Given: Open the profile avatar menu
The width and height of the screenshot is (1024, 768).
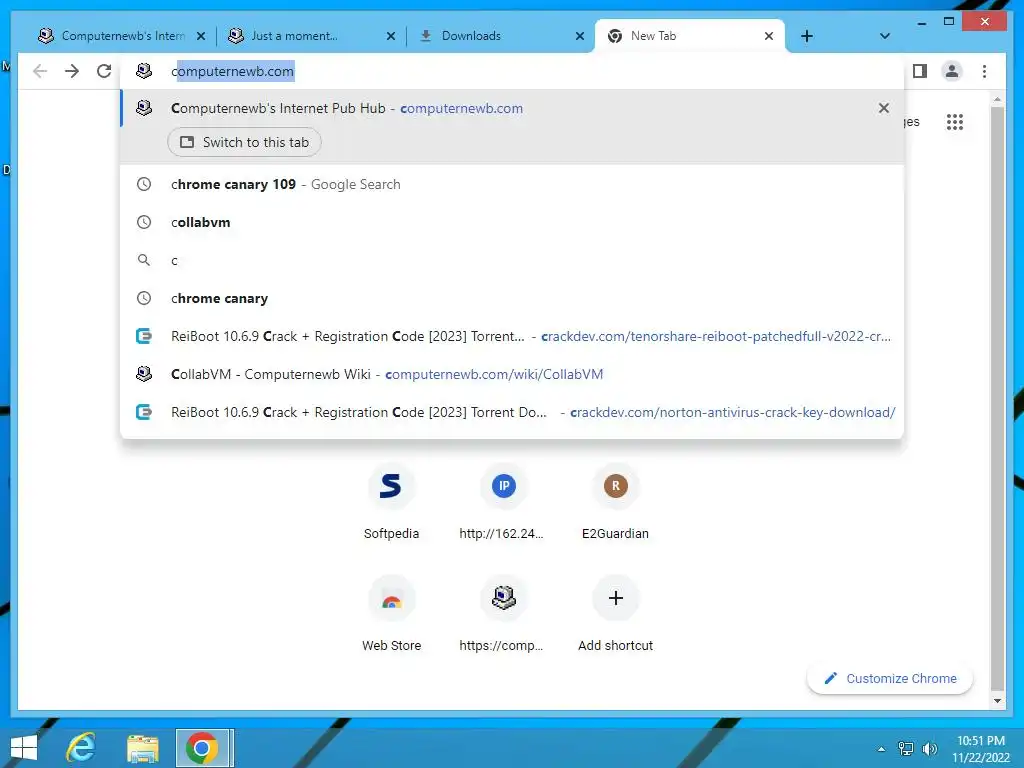Looking at the screenshot, I should 952,71.
